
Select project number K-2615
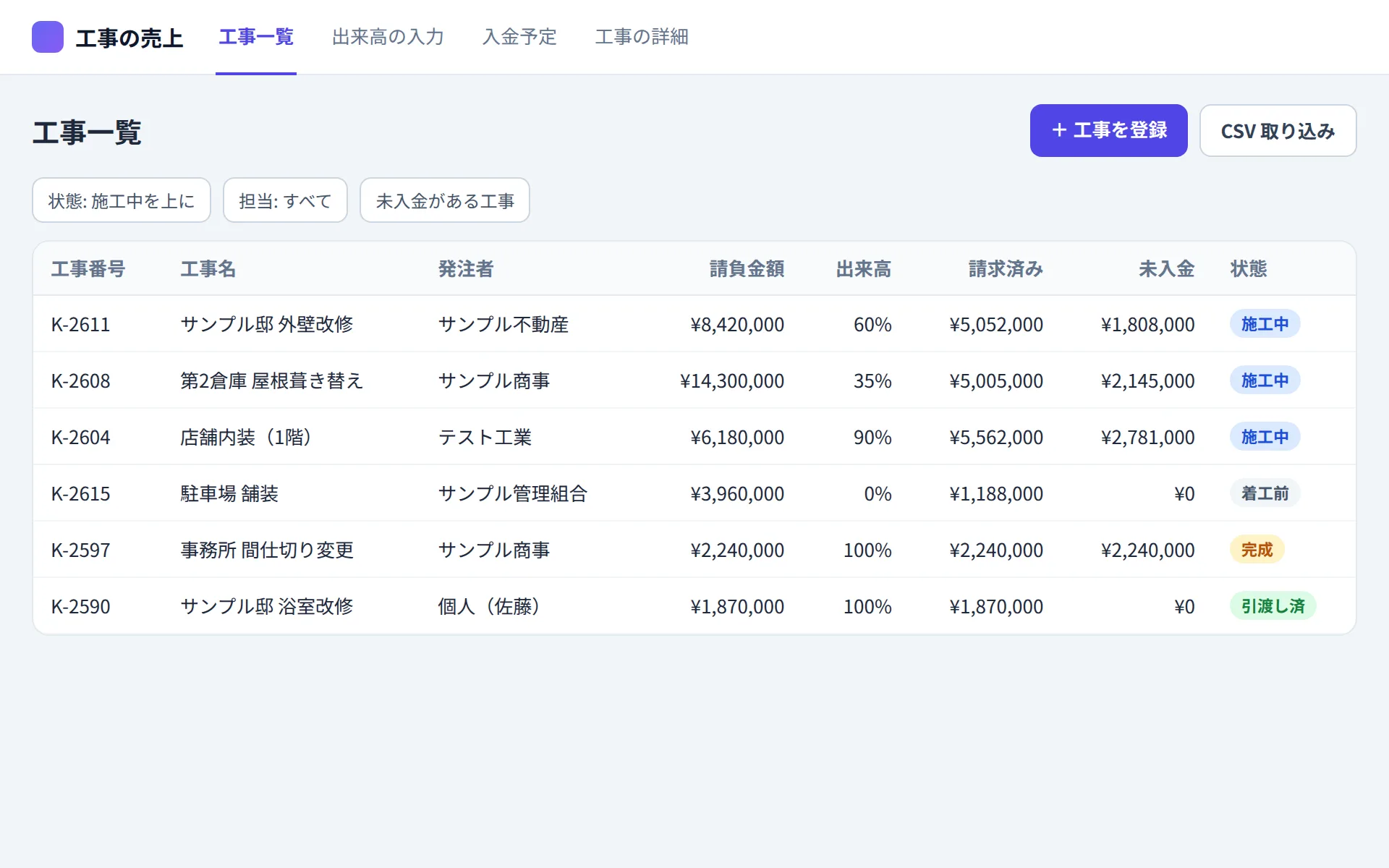coord(81,493)
